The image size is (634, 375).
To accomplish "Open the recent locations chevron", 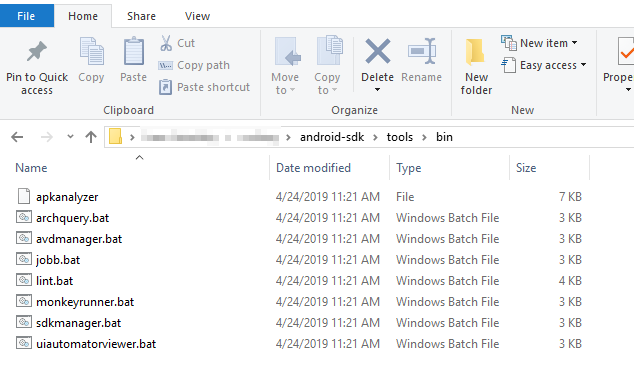I will tap(70, 137).
